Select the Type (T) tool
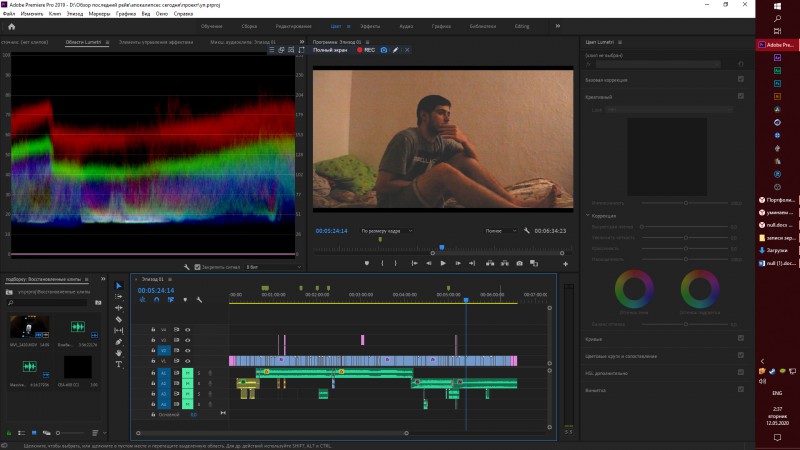800x450 pixels. coord(119,364)
